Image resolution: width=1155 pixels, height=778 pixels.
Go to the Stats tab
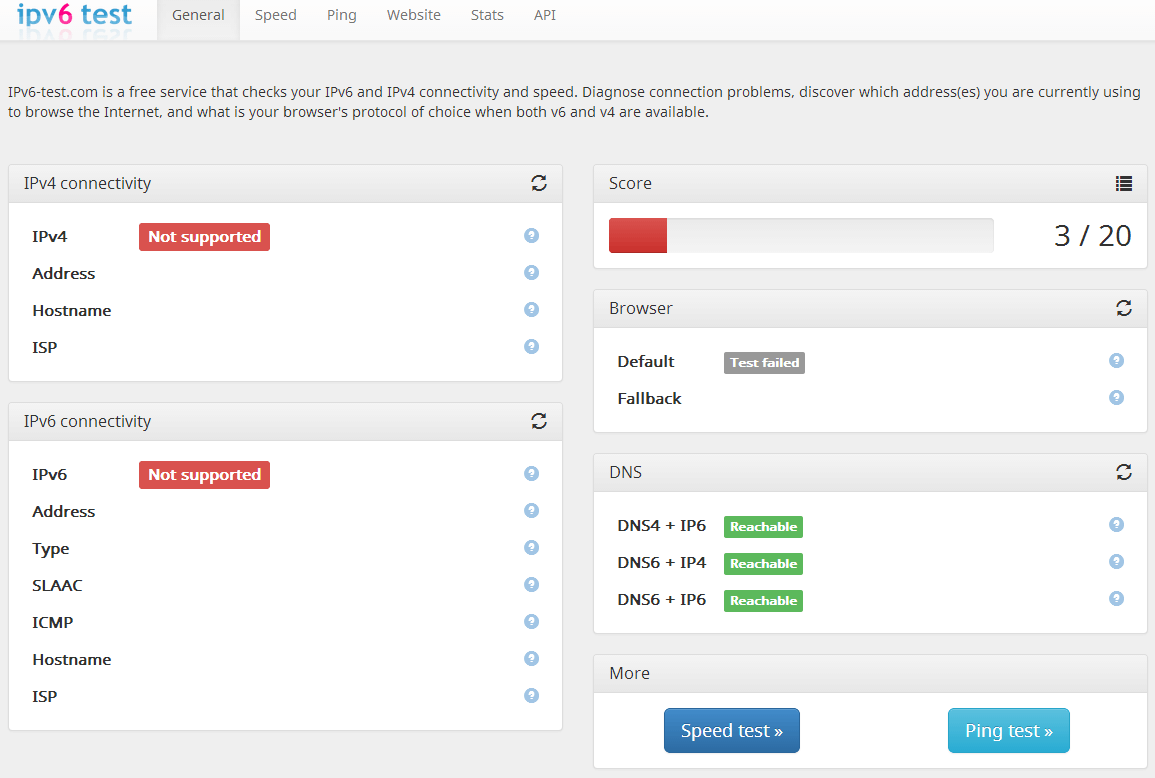point(487,15)
